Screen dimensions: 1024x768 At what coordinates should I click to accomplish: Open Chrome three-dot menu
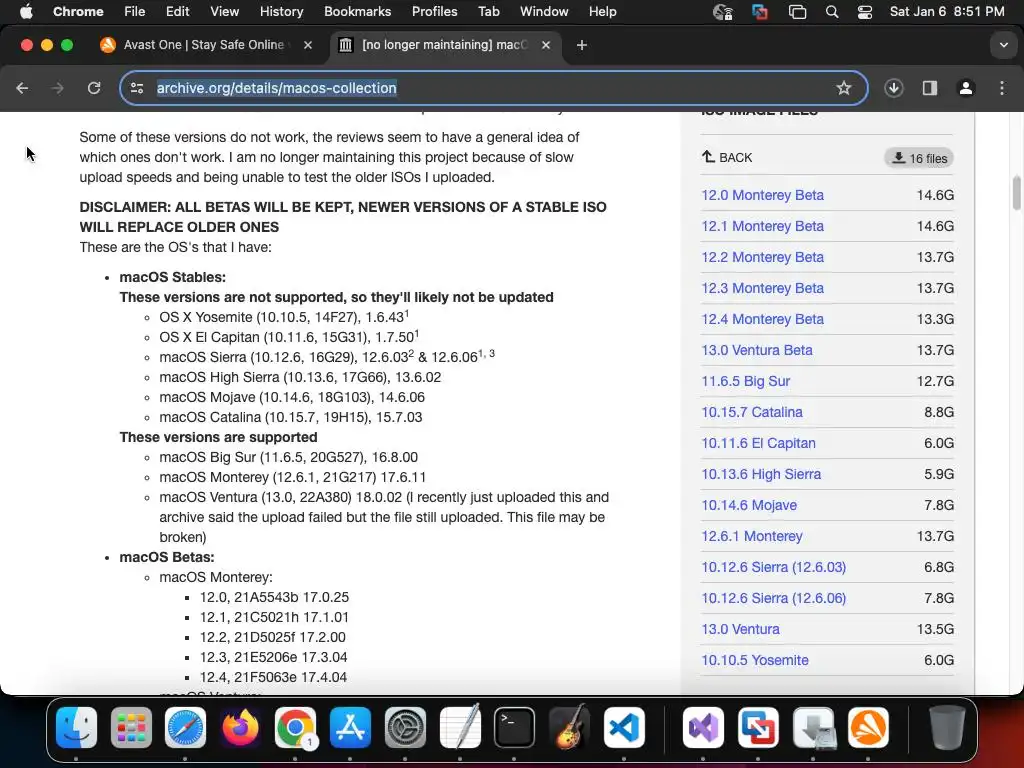(1002, 88)
